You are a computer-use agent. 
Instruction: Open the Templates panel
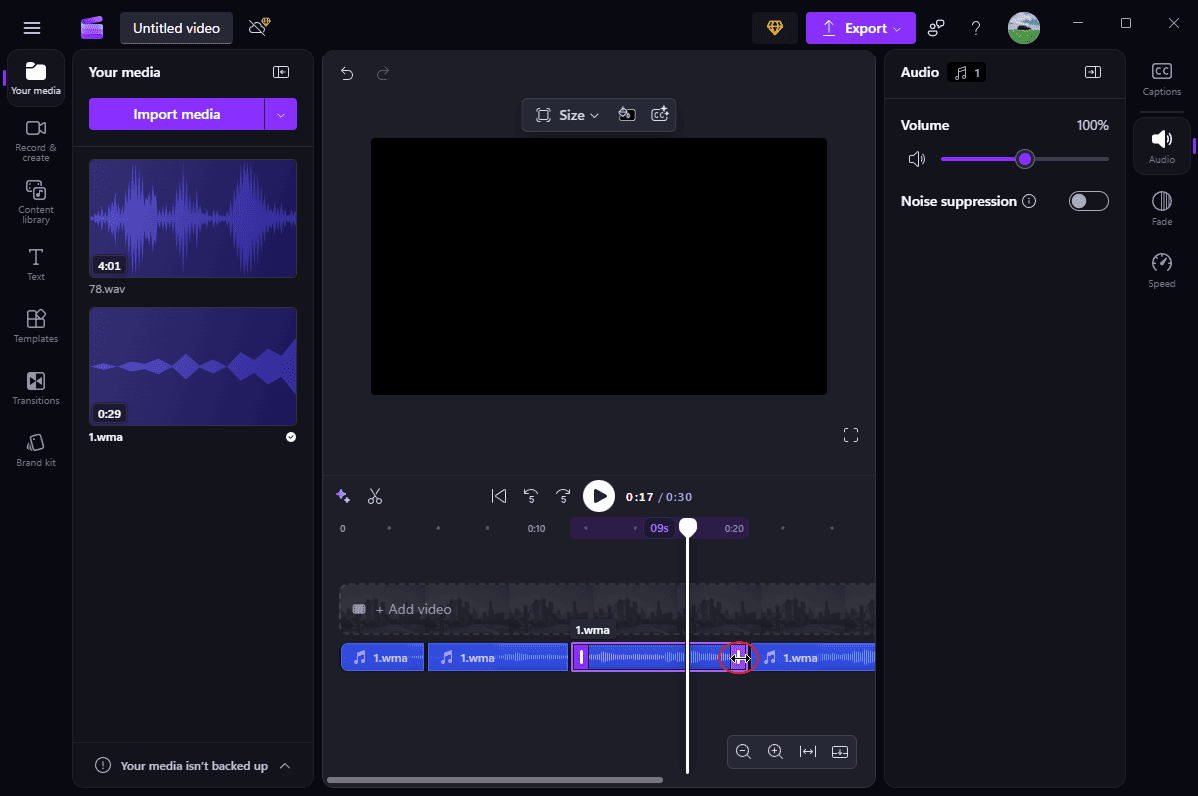[35, 326]
